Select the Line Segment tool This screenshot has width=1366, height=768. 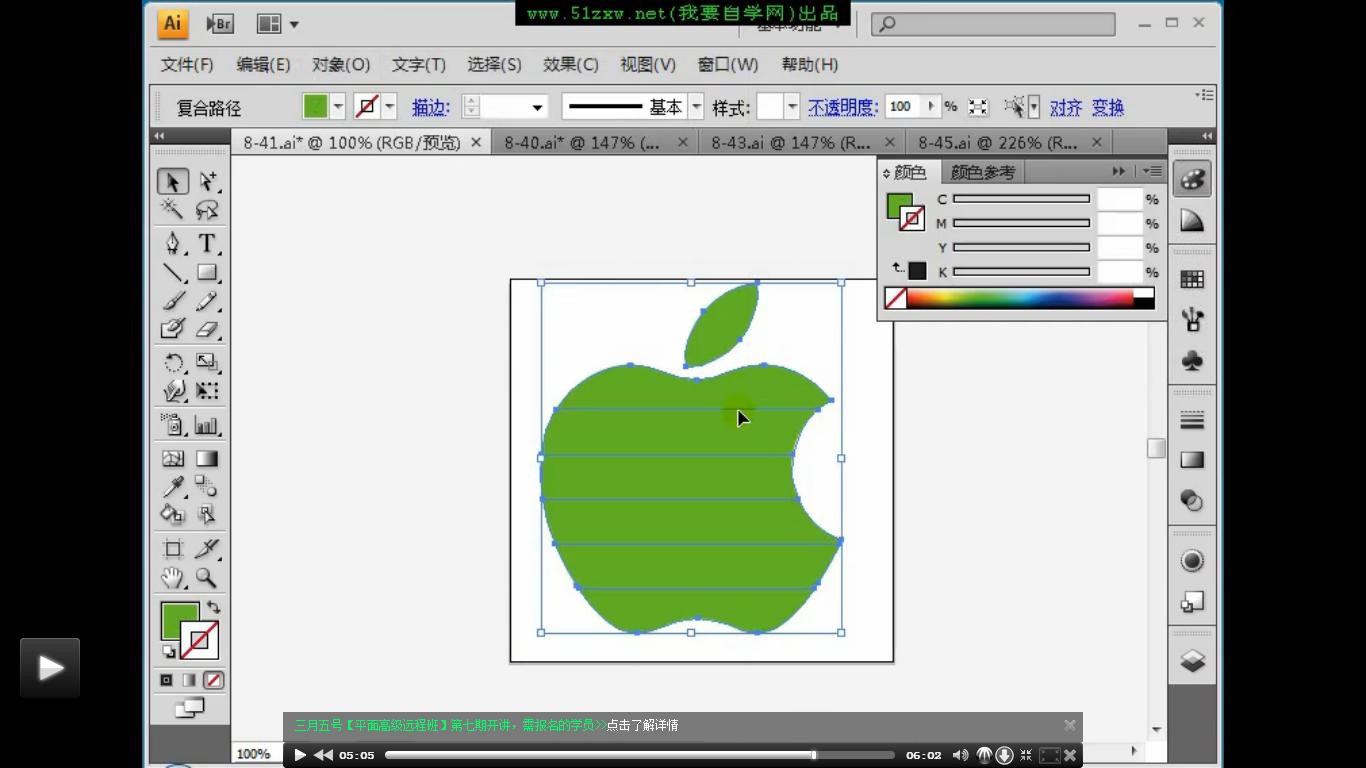click(173, 272)
